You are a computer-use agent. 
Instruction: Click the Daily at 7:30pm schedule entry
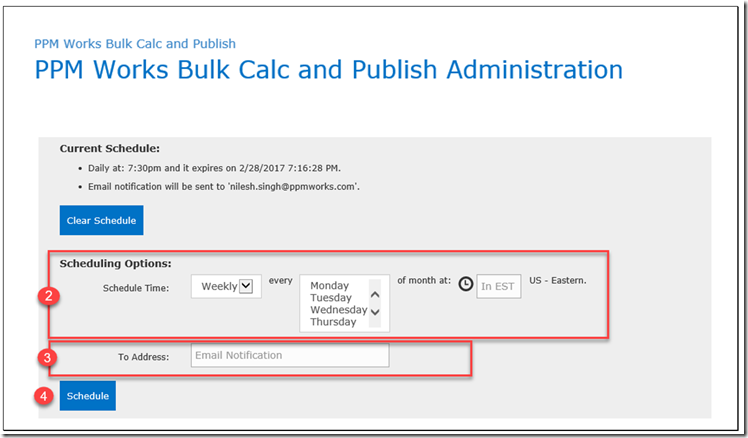point(214,168)
